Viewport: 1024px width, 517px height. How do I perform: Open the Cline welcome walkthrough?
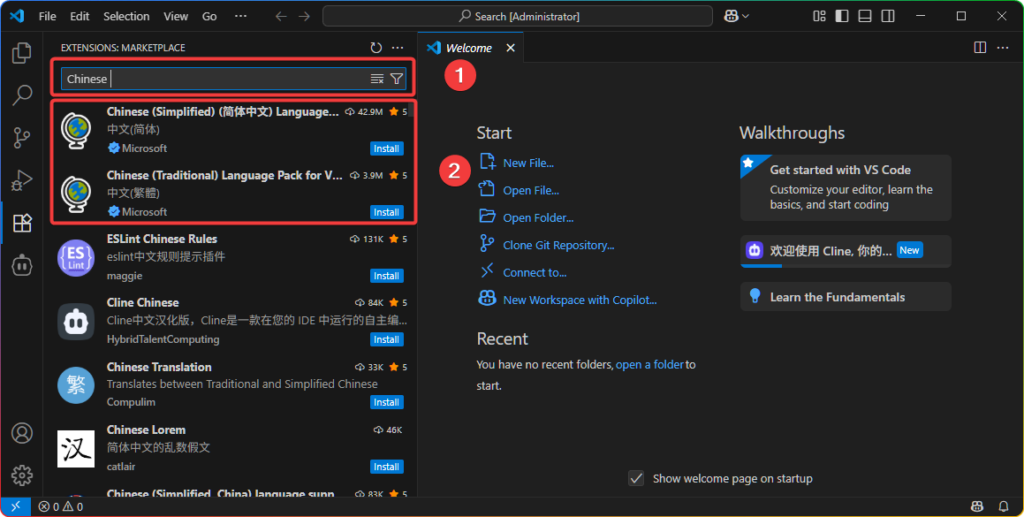click(845, 251)
